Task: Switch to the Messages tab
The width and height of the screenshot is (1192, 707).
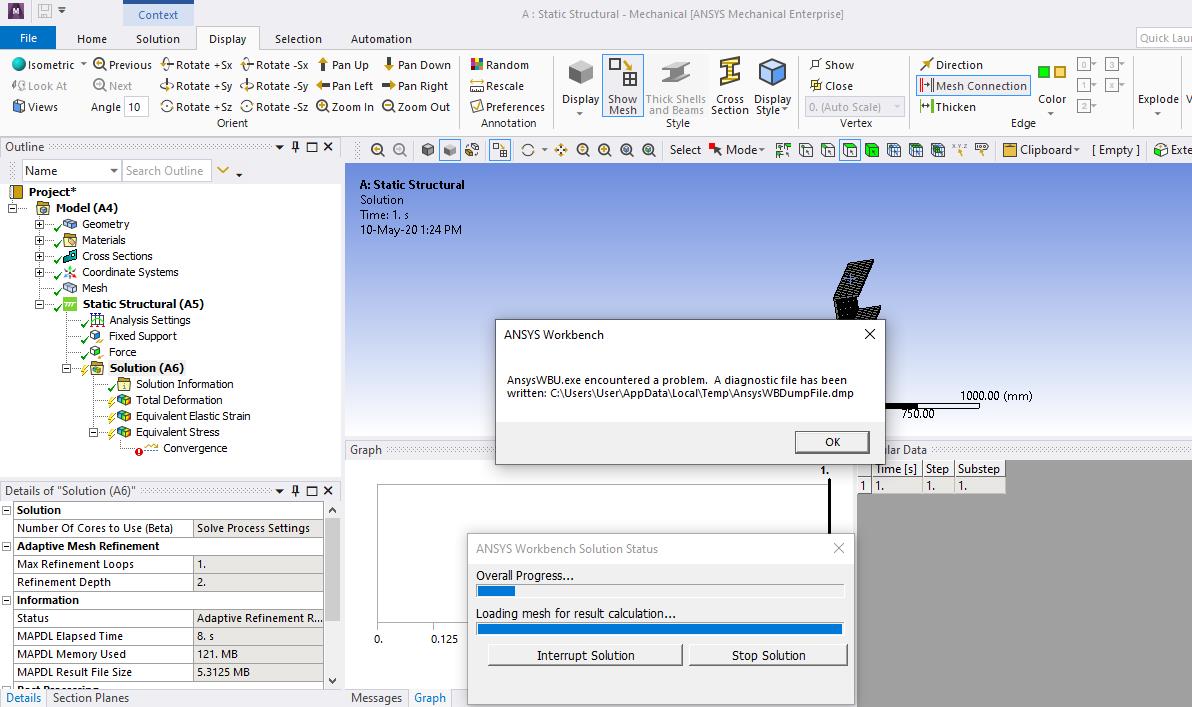Action: click(x=376, y=698)
